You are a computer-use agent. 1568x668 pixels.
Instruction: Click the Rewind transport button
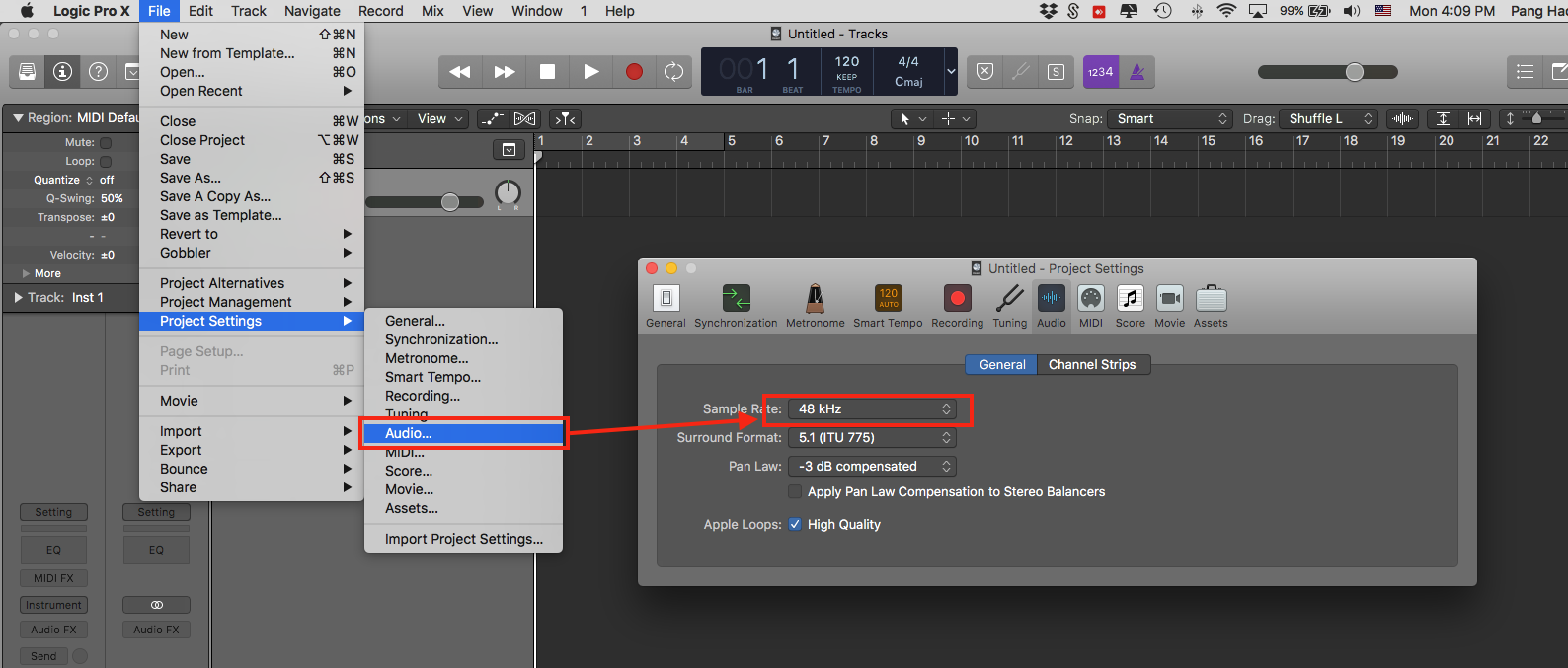tap(460, 71)
